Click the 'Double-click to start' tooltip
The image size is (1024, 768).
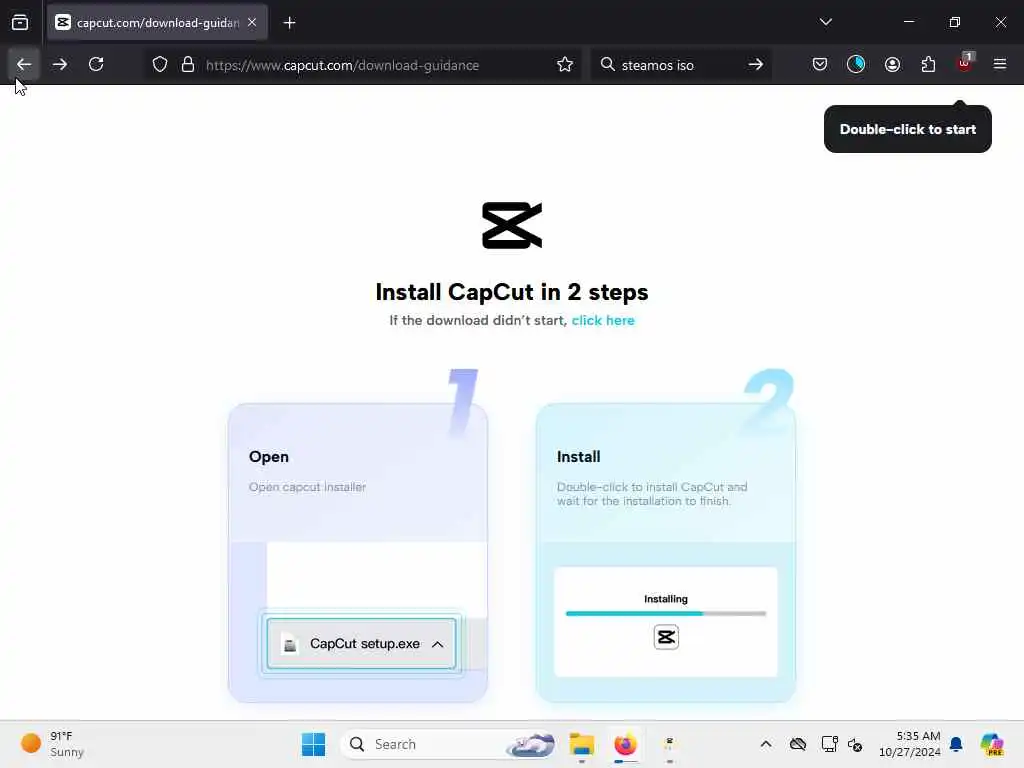[x=908, y=129]
